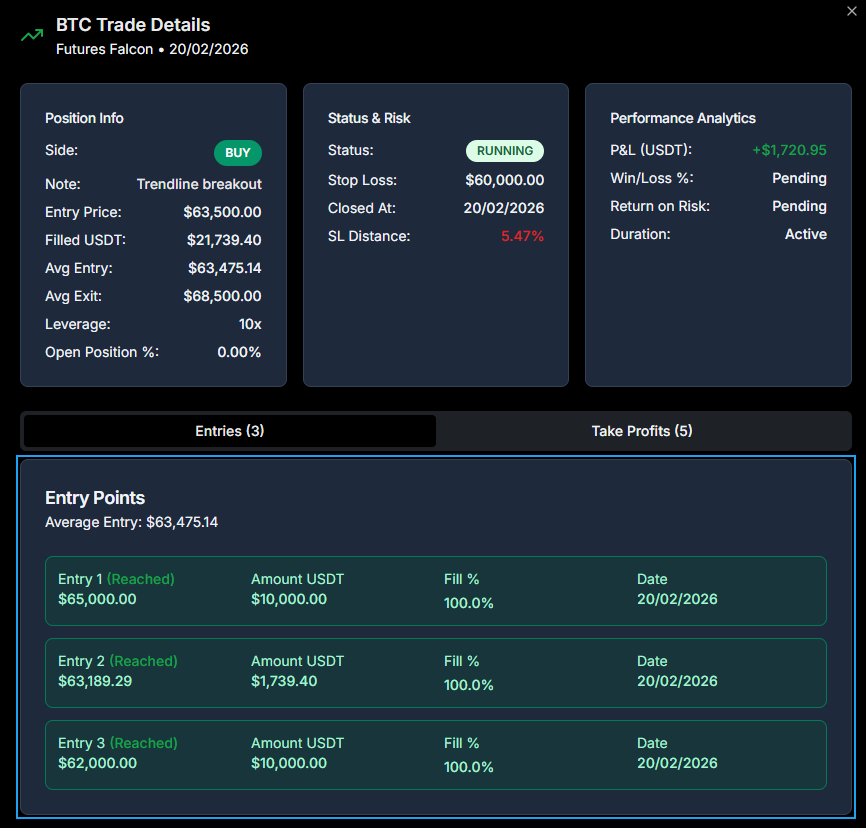866x828 pixels.
Task: Switch to the Take Profits (5) tab
Action: pos(641,430)
